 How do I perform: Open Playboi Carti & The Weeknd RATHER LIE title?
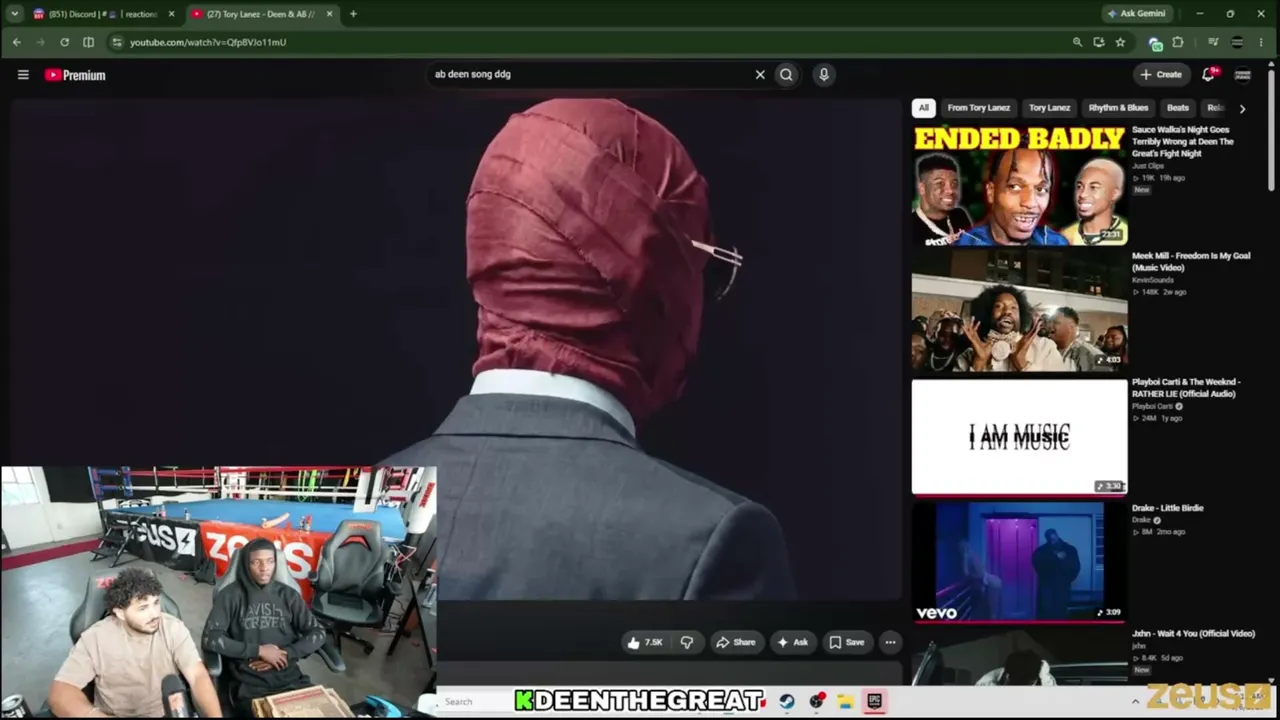point(1186,387)
